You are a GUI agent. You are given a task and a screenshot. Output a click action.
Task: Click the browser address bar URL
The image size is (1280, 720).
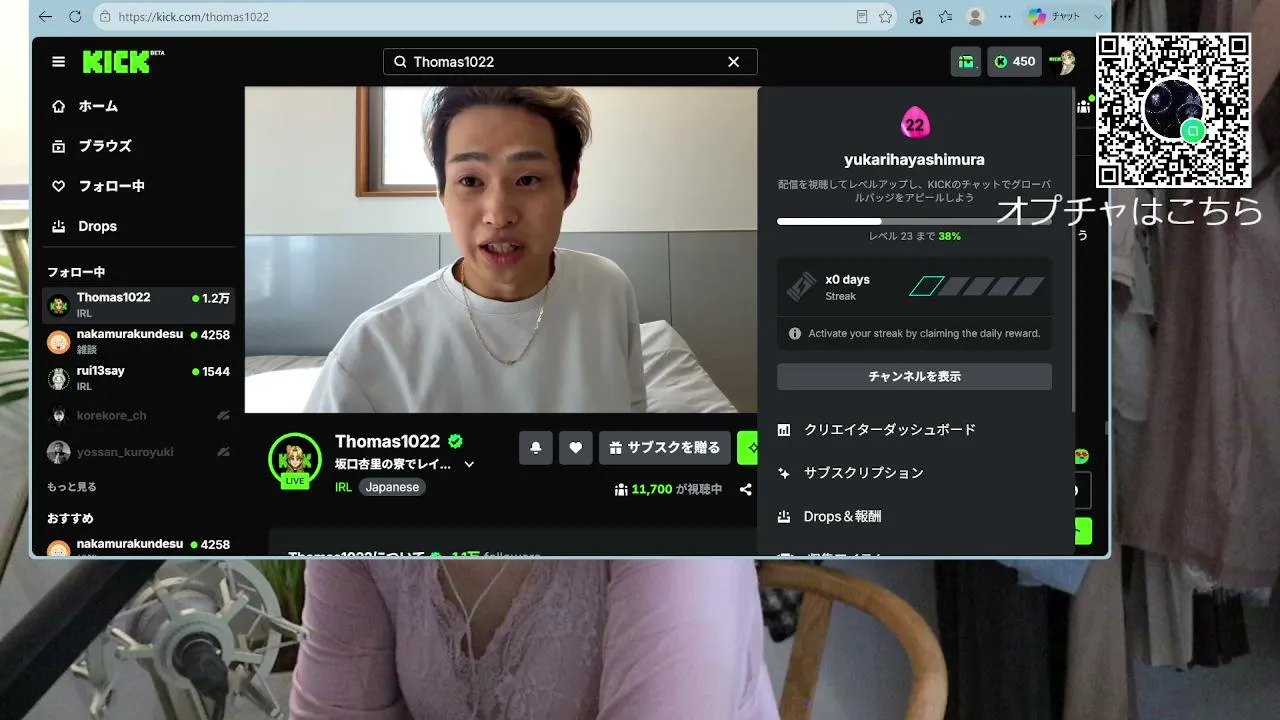tap(193, 17)
